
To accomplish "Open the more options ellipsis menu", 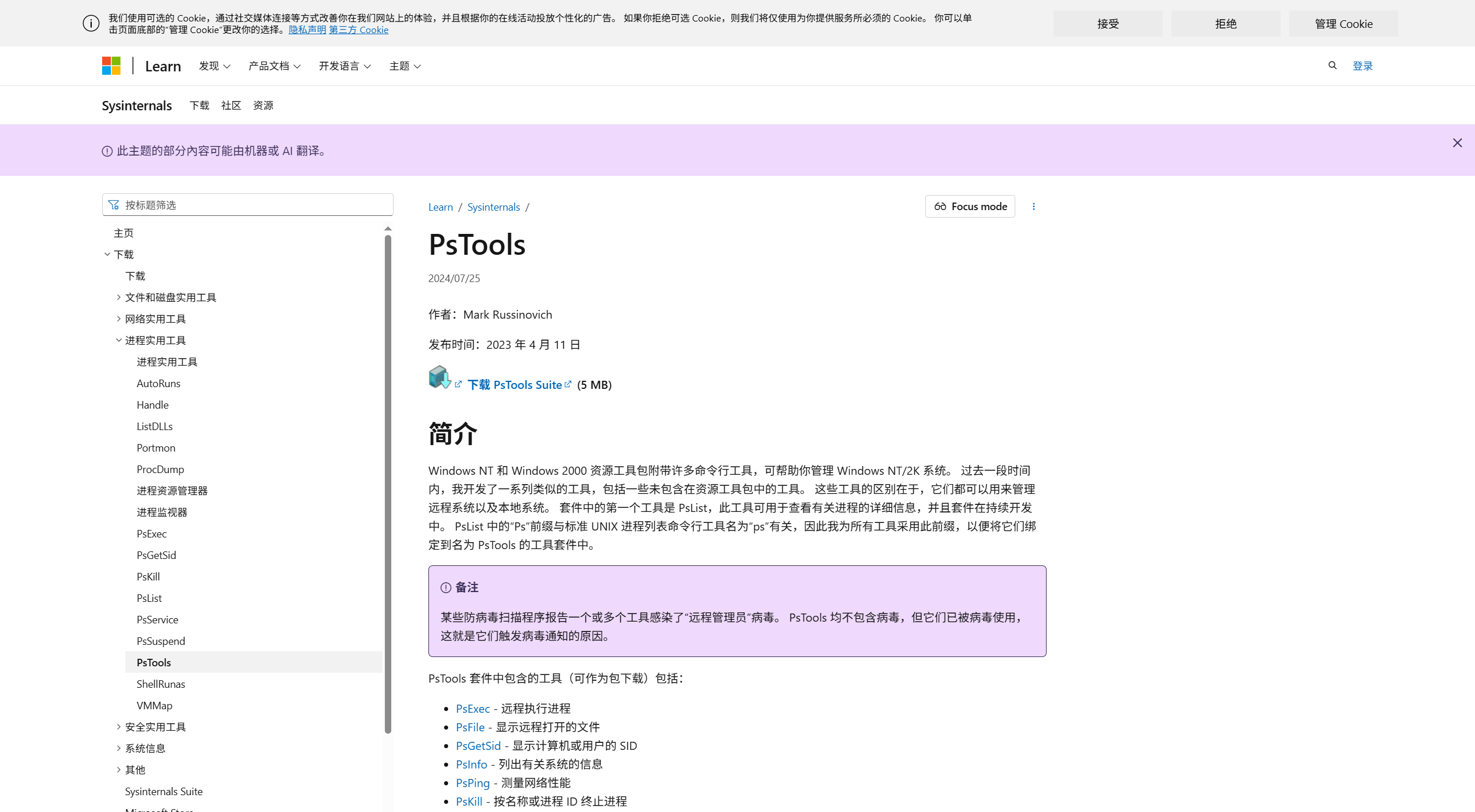I will click(1033, 206).
